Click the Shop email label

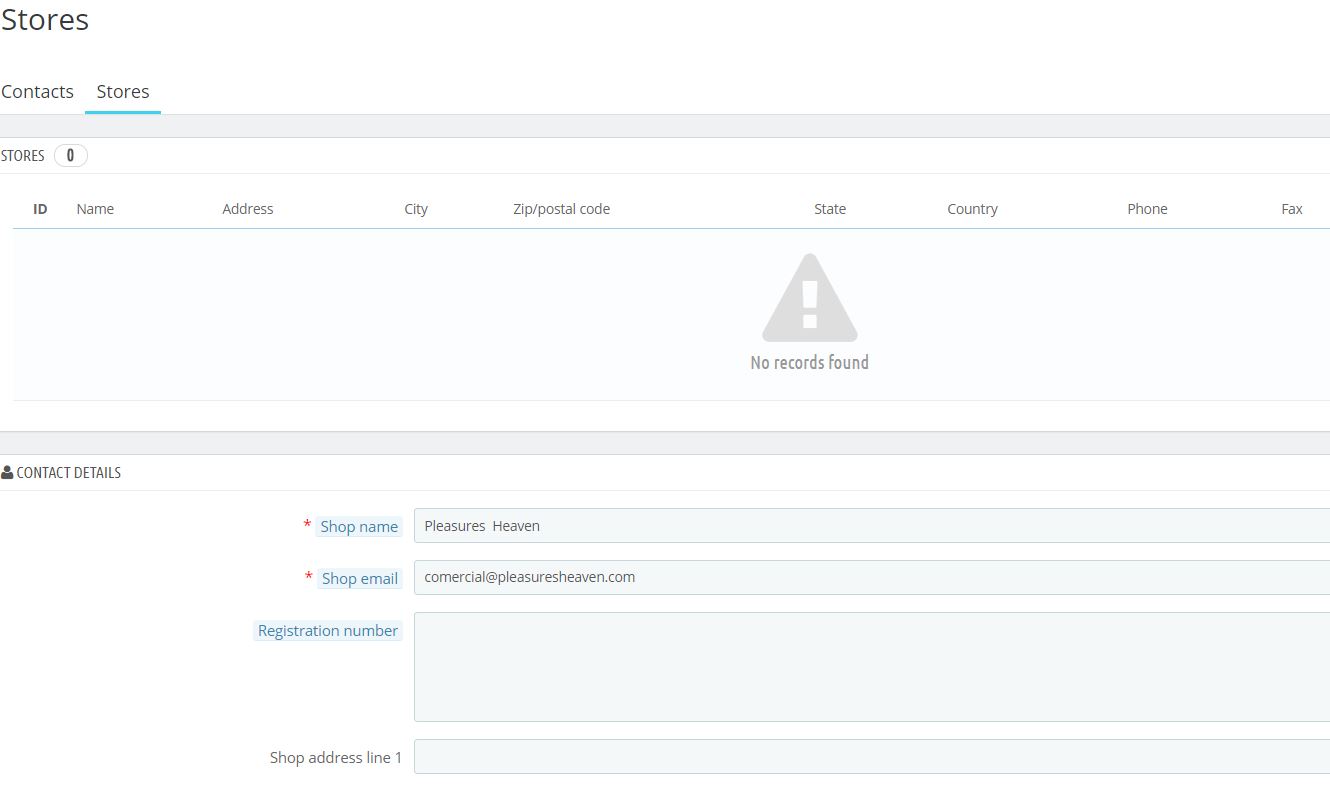(x=360, y=578)
